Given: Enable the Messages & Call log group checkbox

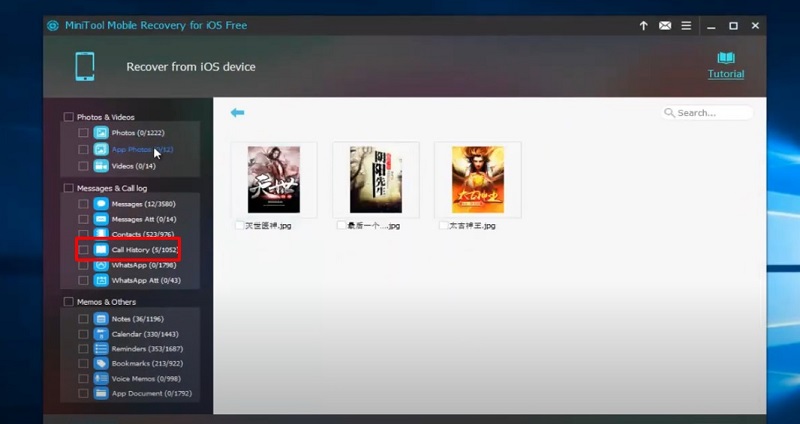Looking at the screenshot, I should click(x=69, y=188).
